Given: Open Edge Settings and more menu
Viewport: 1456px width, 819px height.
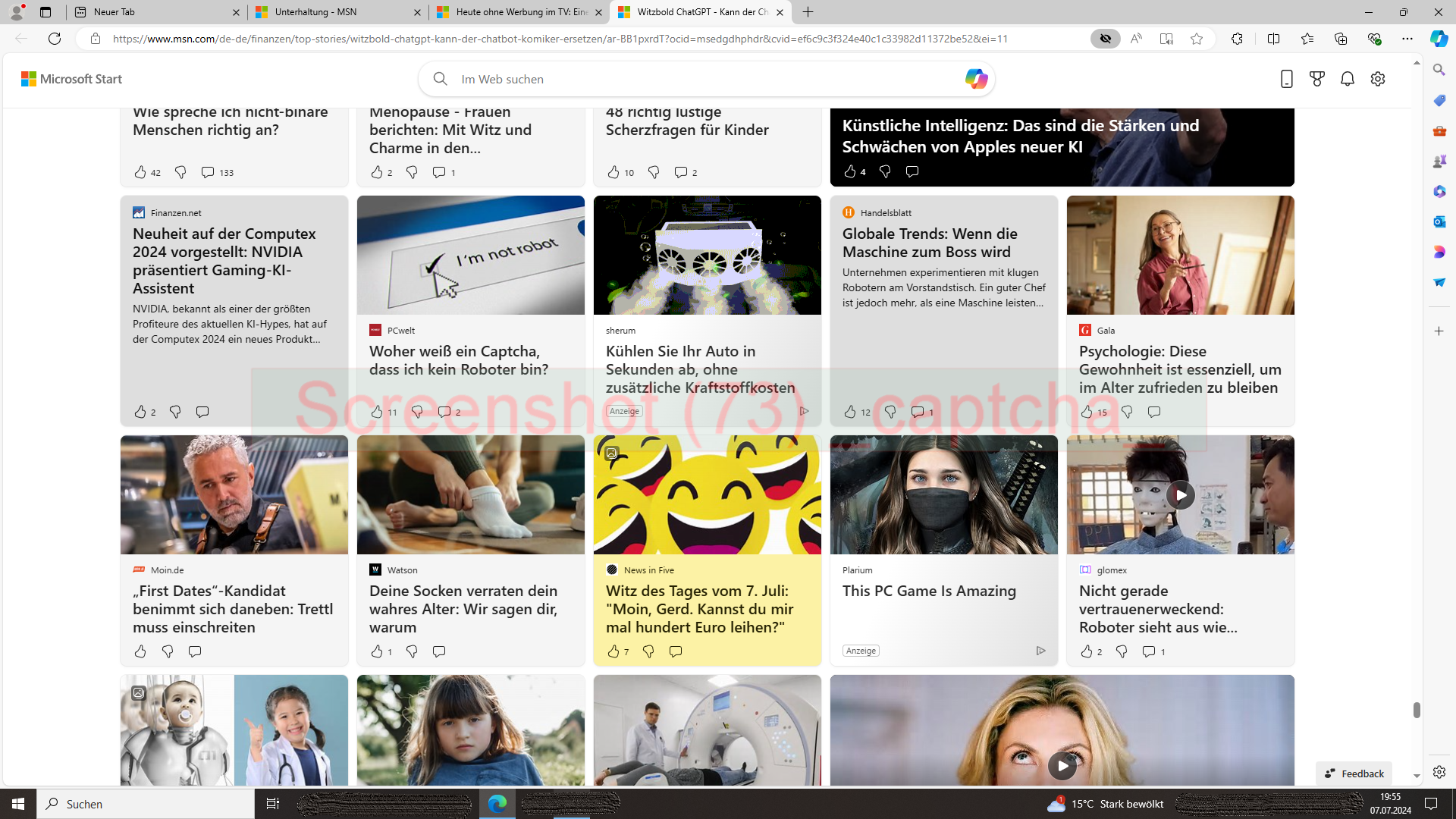Looking at the screenshot, I should [1407, 39].
